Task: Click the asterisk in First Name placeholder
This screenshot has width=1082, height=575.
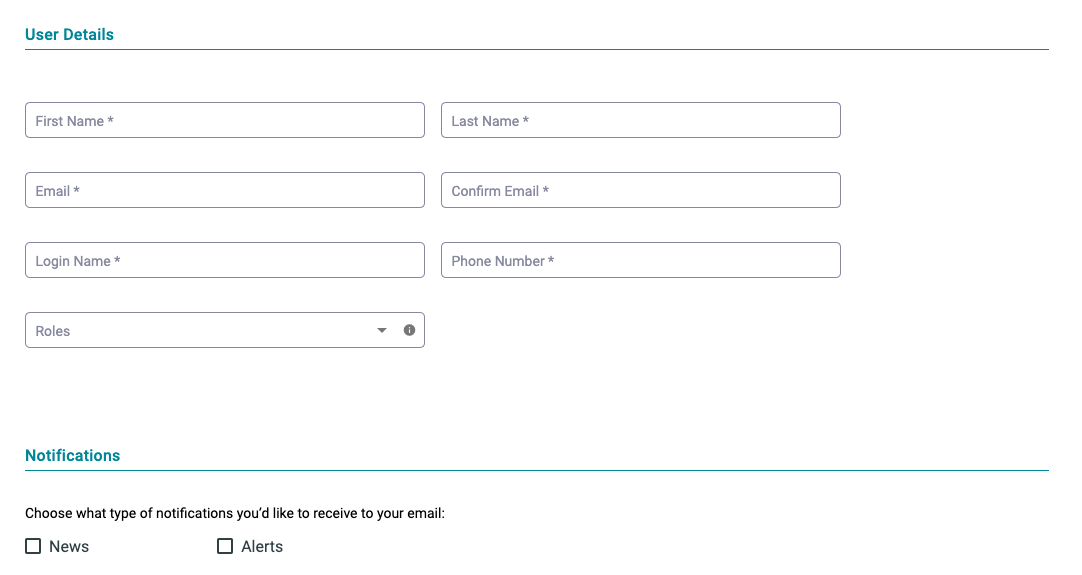Action: tap(110, 120)
